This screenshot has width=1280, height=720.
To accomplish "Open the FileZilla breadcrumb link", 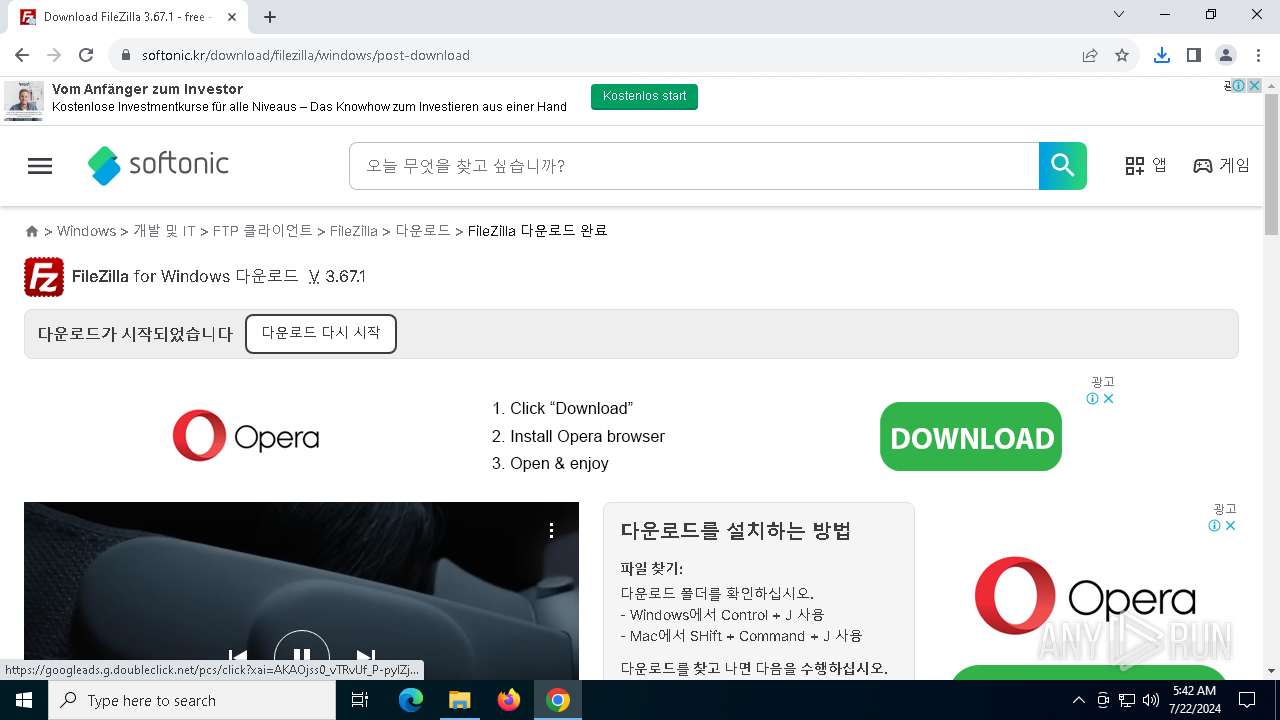I will click(354, 231).
